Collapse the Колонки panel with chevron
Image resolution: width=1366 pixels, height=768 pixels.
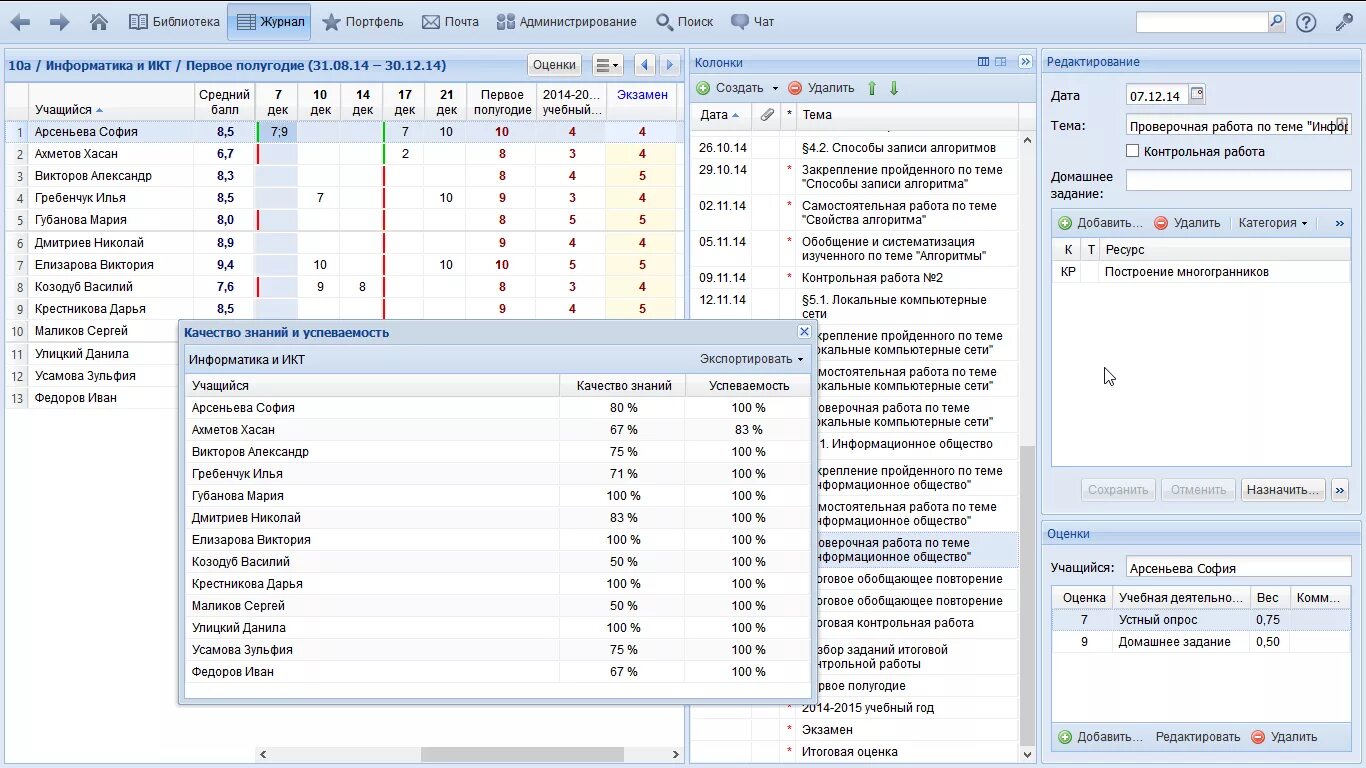click(x=1025, y=62)
